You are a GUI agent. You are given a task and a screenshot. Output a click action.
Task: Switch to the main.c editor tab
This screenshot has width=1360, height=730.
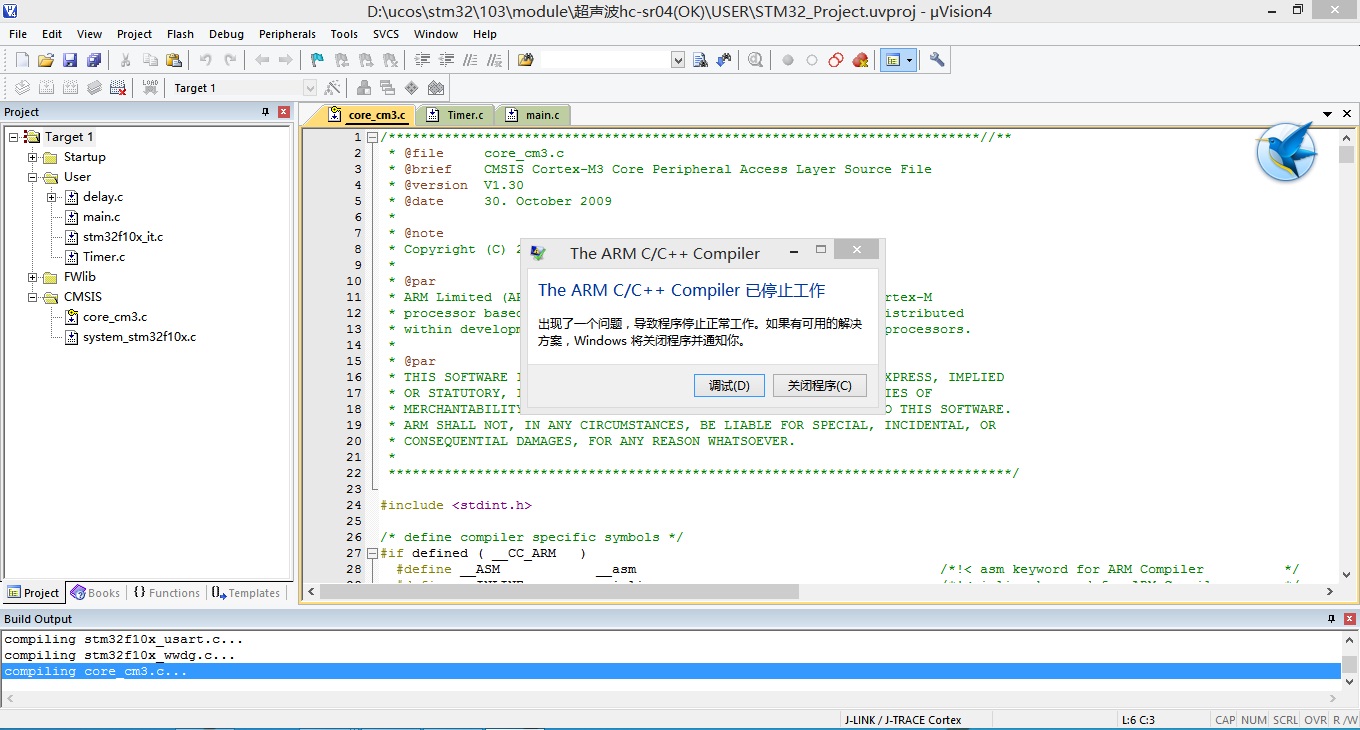click(534, 115)
